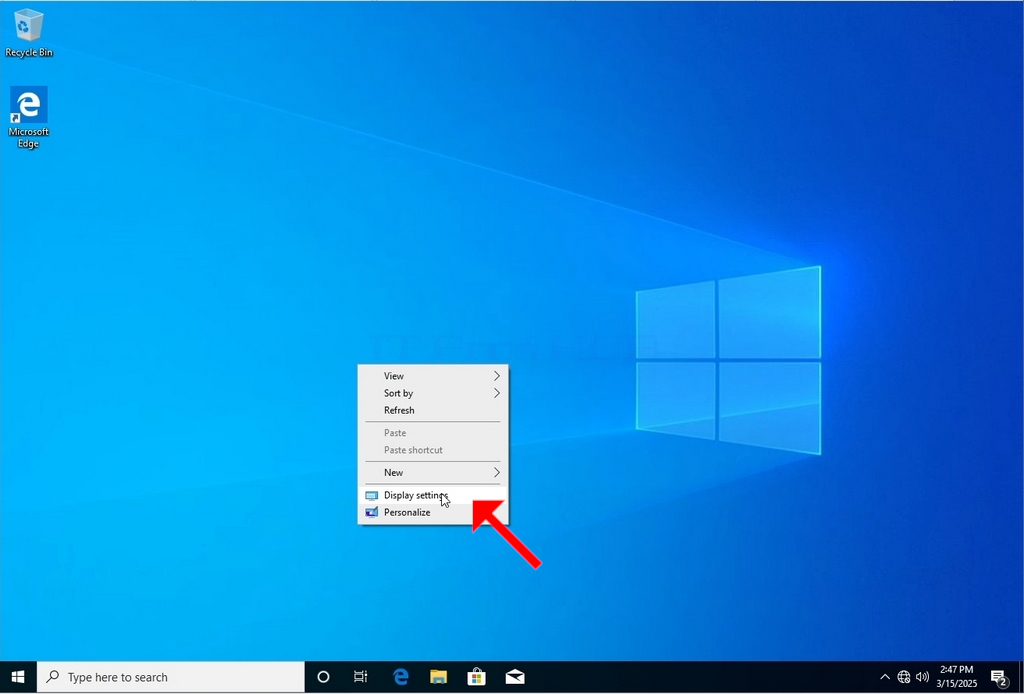Open the clock showing 2:47 PM
Viewport: 1024px width, 694px height.
pyautogui.click(x=957, y=677)
